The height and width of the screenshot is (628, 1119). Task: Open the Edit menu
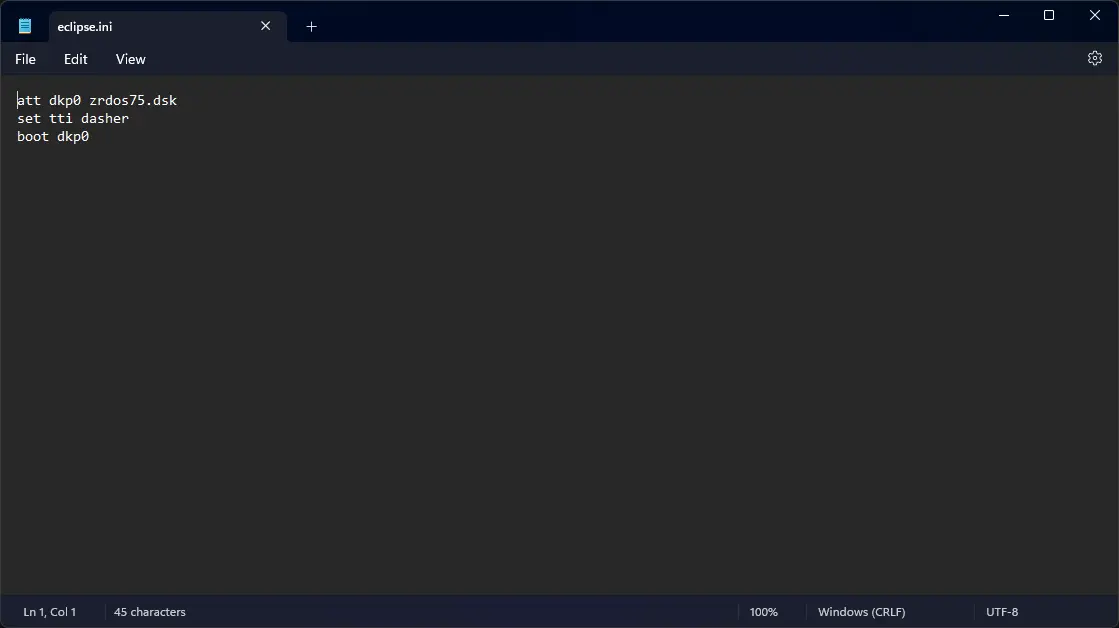click(x=76, y=59)
